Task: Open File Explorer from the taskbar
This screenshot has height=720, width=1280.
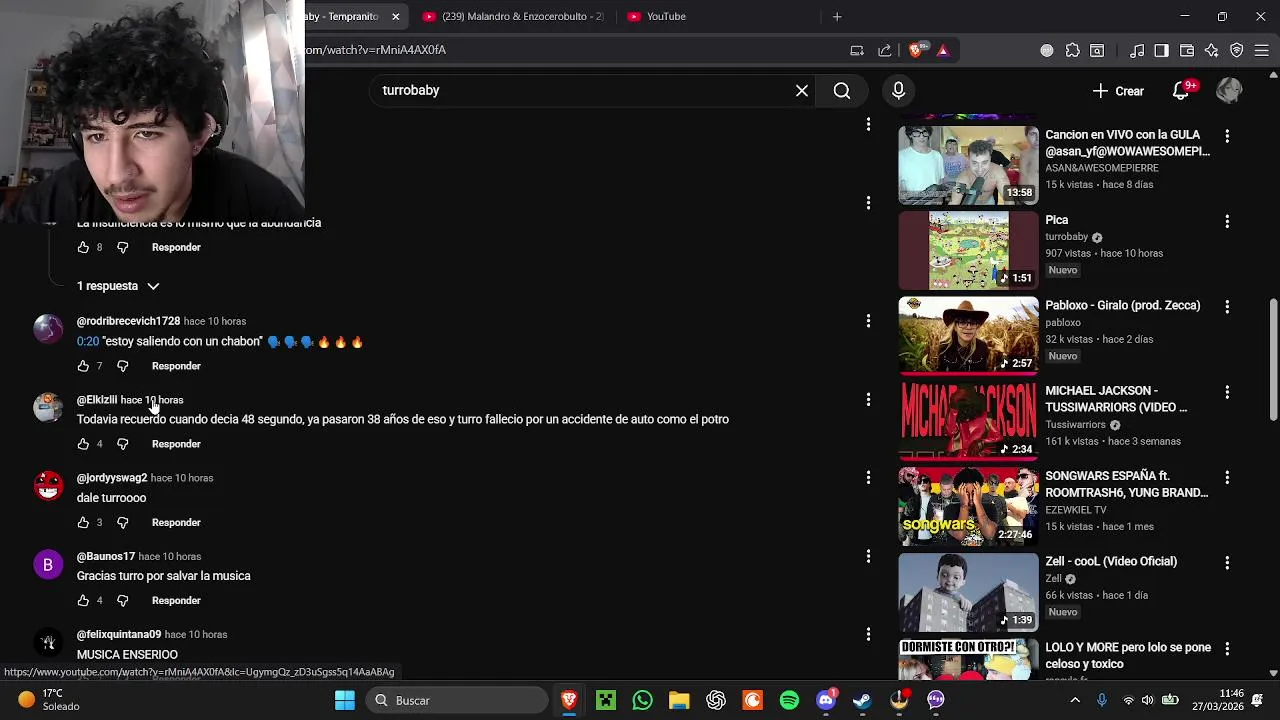Action: coord(679,701)
